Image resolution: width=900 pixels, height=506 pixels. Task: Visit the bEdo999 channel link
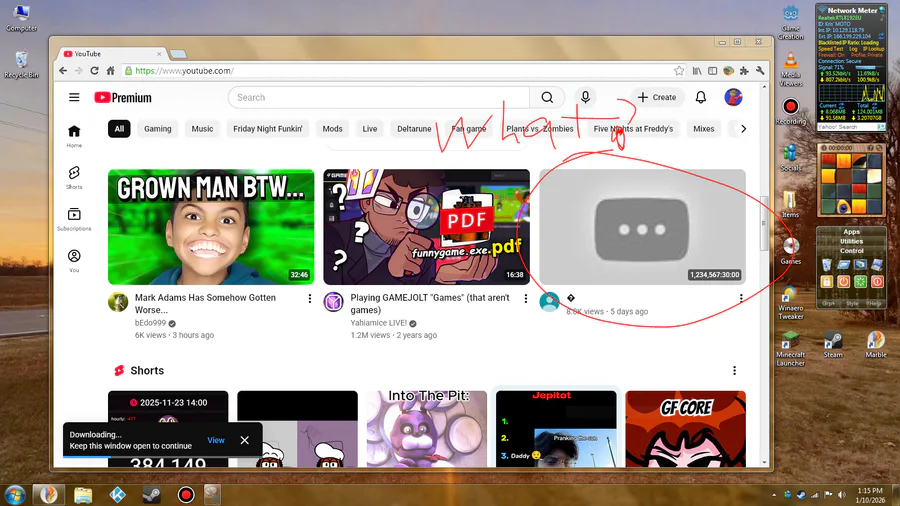(150, 323)
